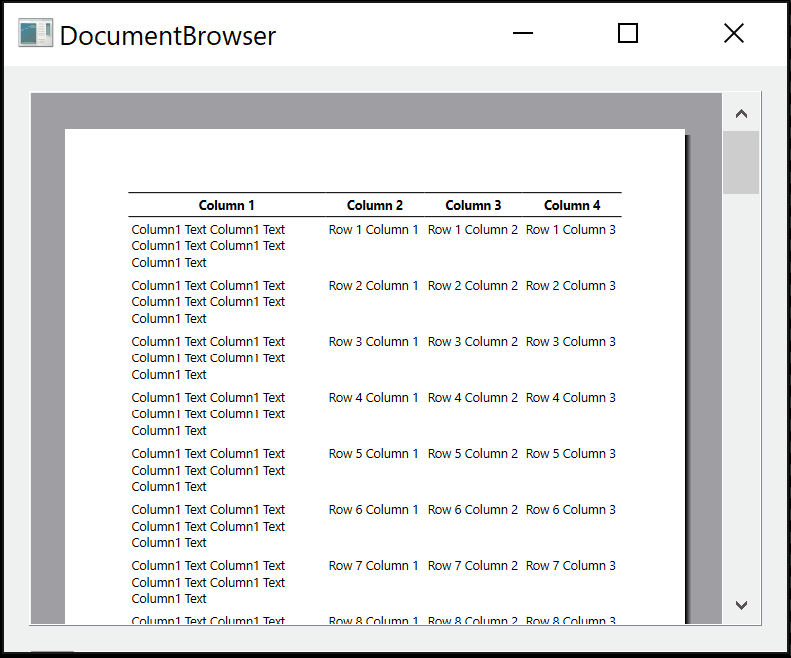The height and width of the screenshot is (658, 791).
Task: Click the Column 1 table header
Action: click(x=227, y=205)
